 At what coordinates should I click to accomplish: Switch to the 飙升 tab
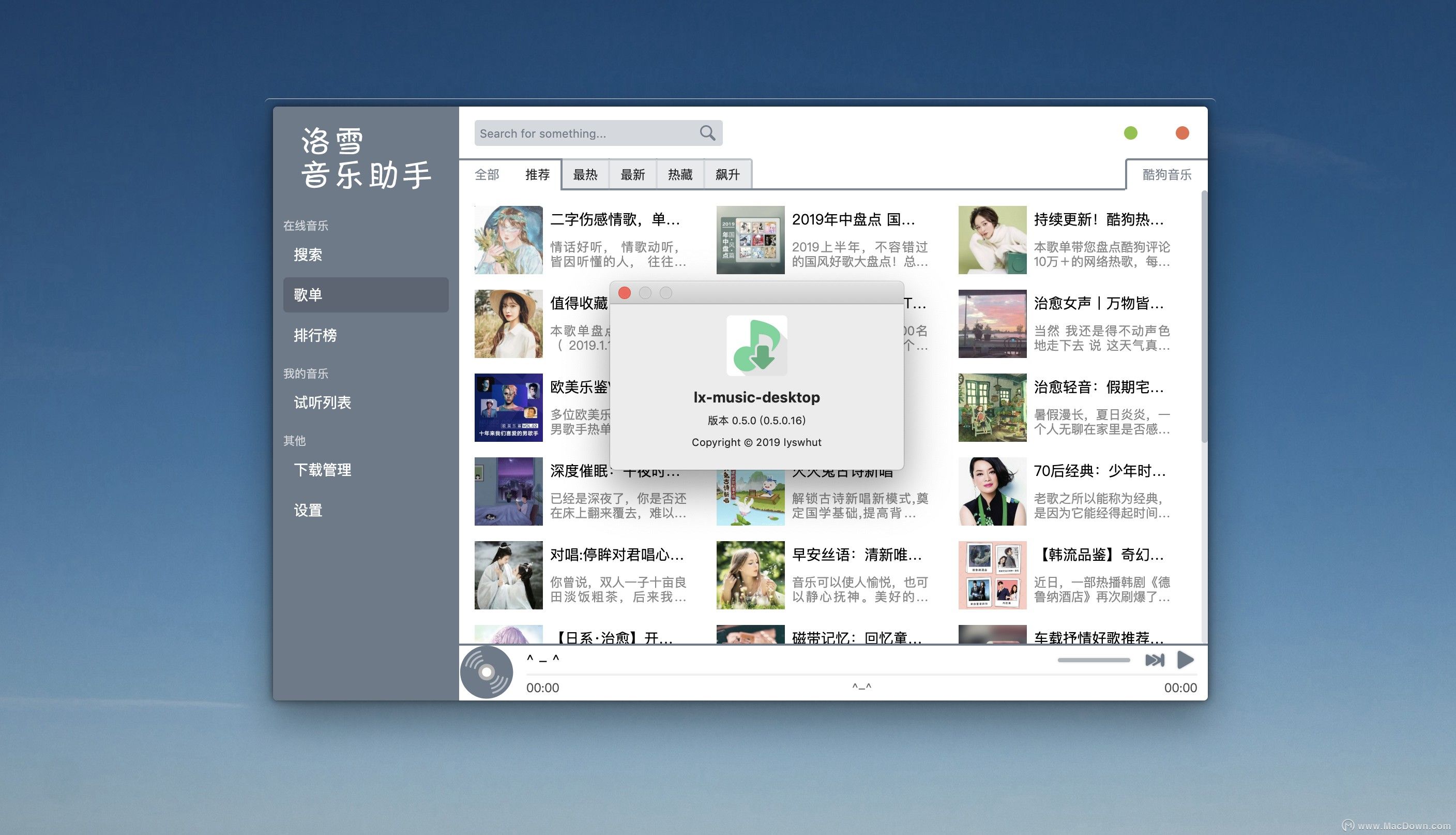coord(727,174)
